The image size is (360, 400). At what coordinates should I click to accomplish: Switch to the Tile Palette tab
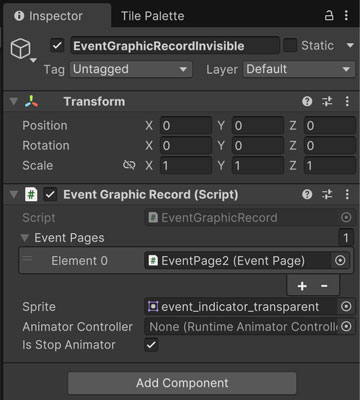pyautogui.click(x=153, y=16)
